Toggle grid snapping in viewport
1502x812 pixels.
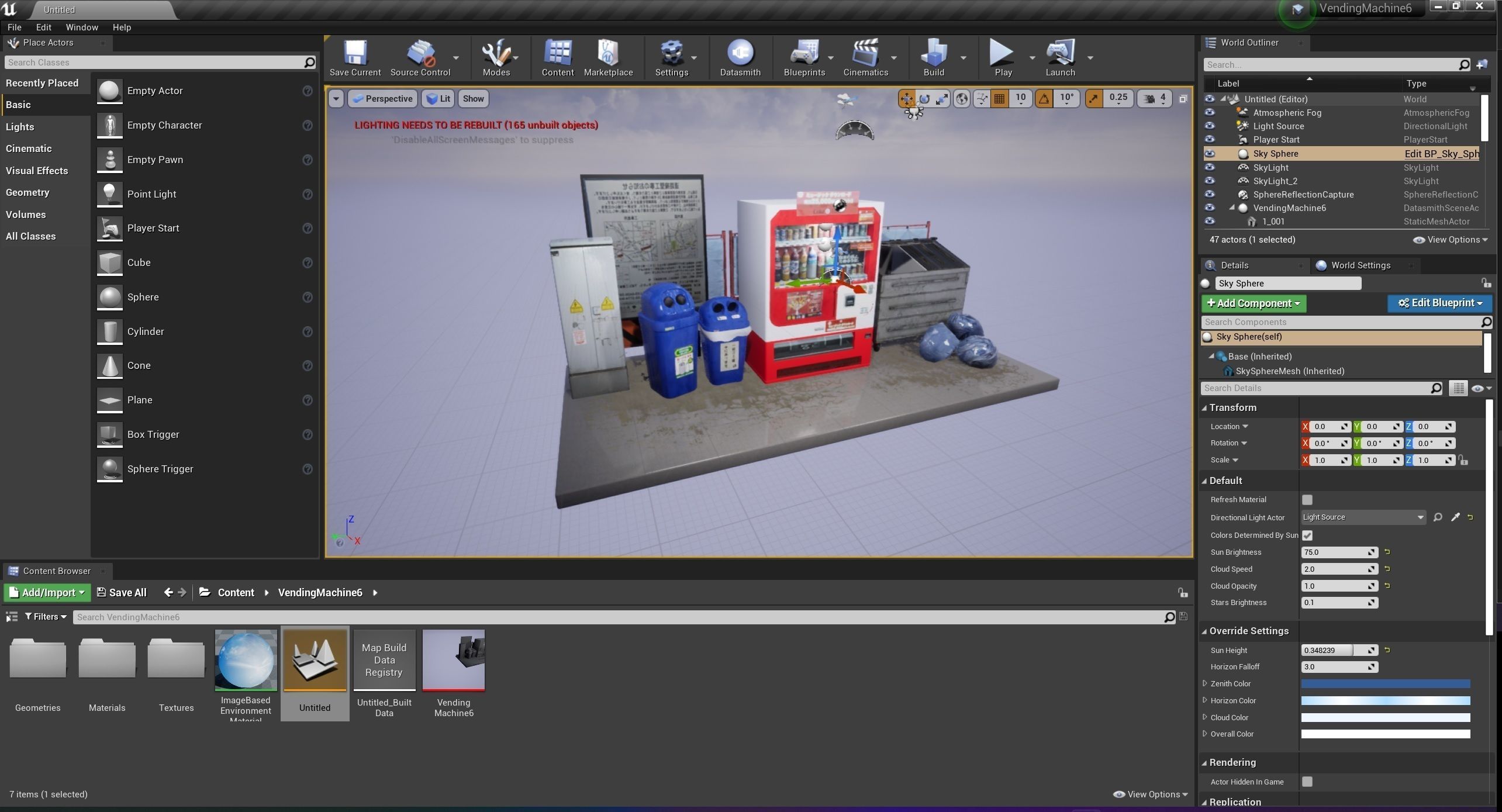point(1000,99)
